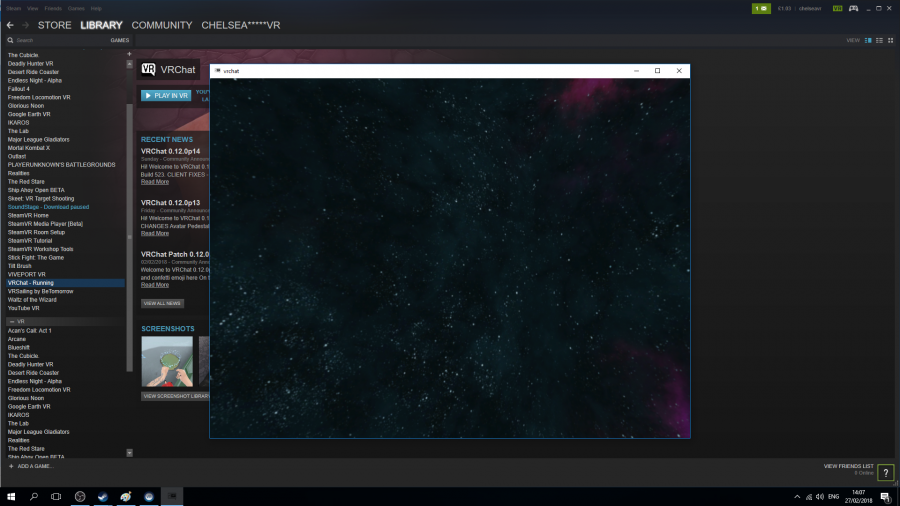Open the Friends menu
The height and width of the screenshot is (506, 900).
[x=53, y=9]
